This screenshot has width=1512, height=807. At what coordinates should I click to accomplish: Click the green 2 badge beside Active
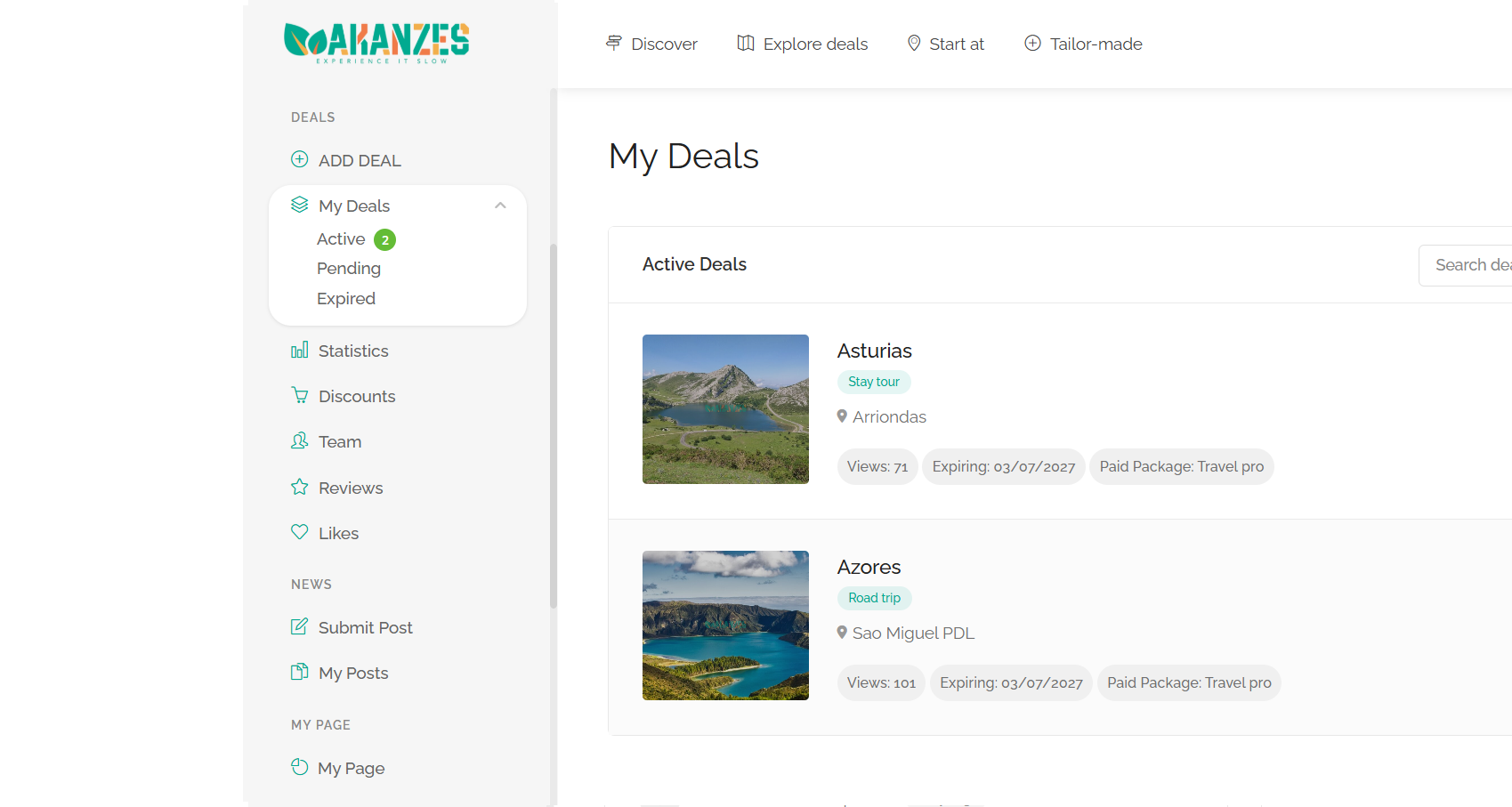coord(384,240)
